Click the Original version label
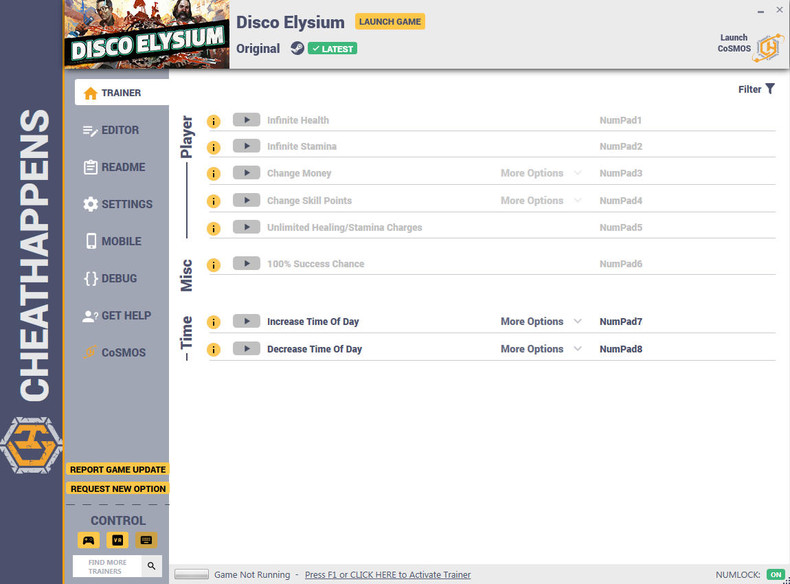This screenshot has width=790, height=584. click(x=258, y=49)
